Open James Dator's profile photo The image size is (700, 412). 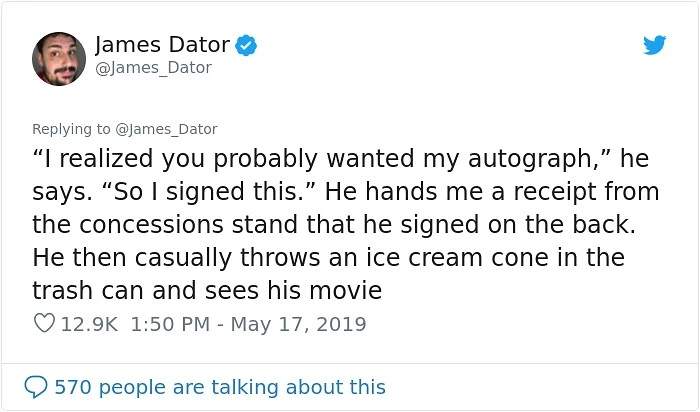pos(59,58)
